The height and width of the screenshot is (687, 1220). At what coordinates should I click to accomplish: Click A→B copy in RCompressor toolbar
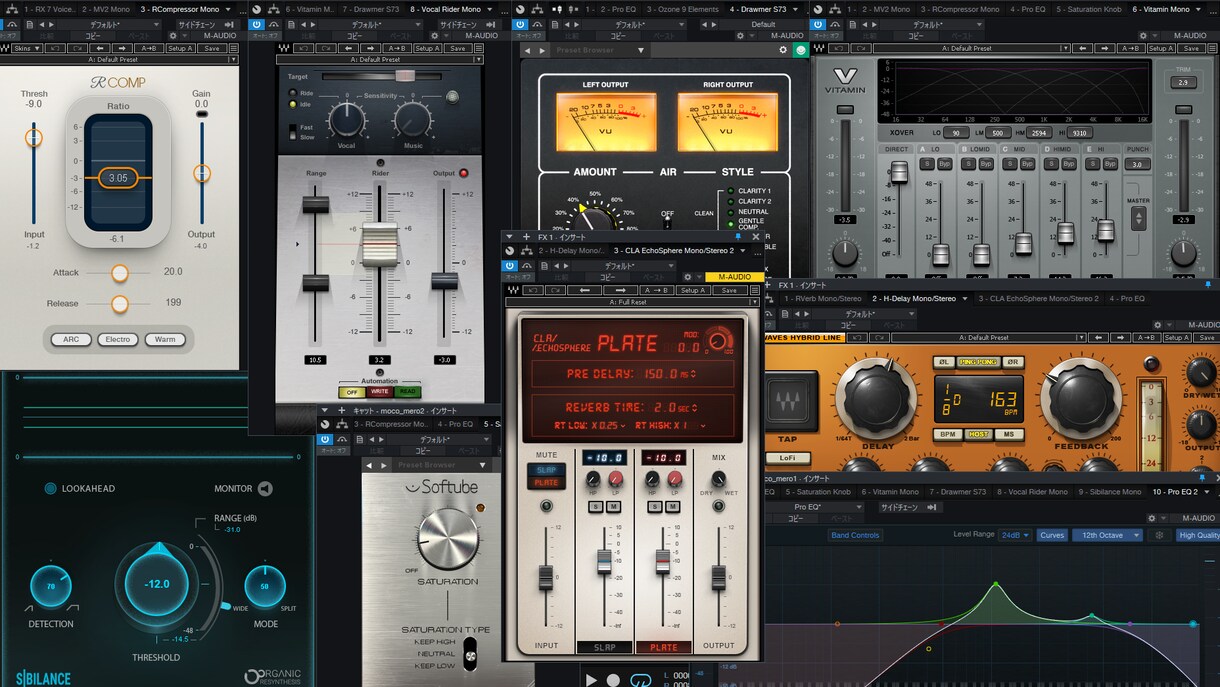pos(150,48)
